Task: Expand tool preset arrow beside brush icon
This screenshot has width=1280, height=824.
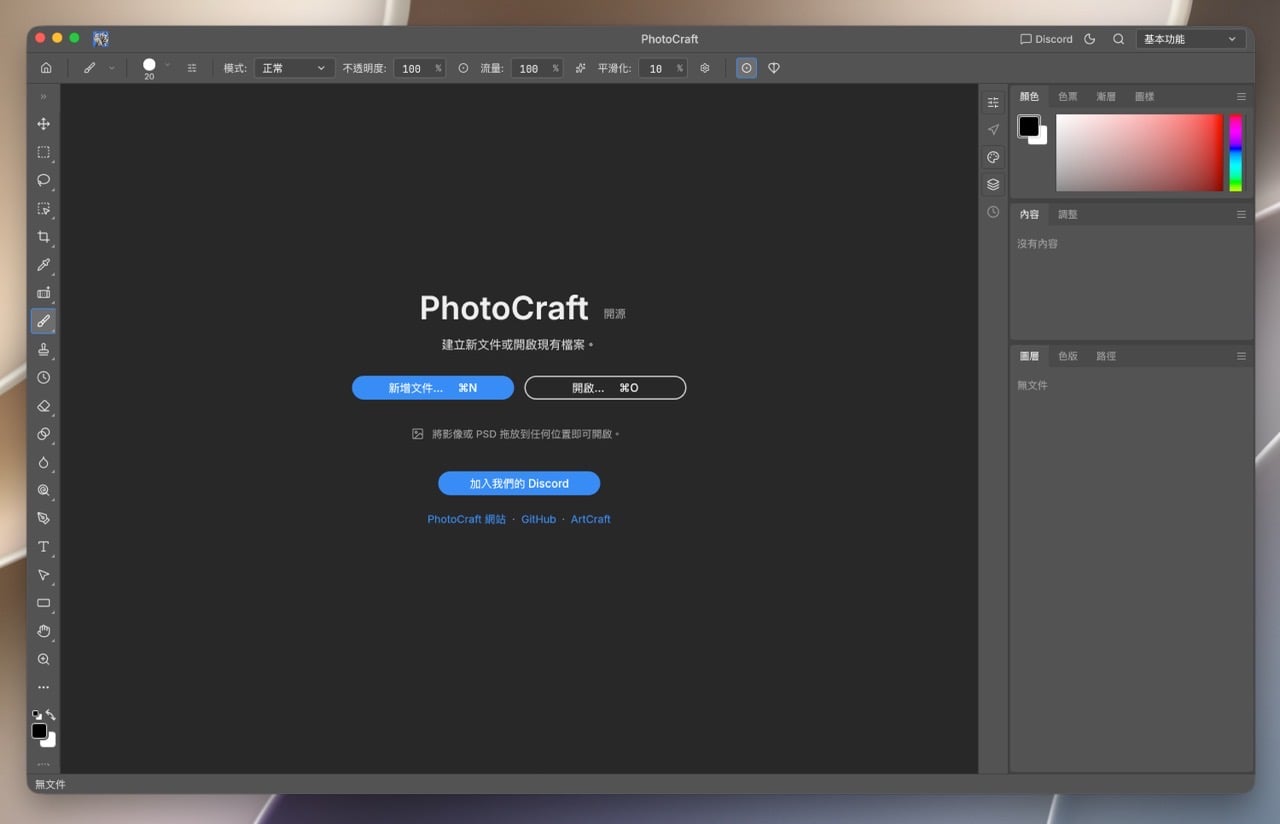Action: tap(111, 68)
